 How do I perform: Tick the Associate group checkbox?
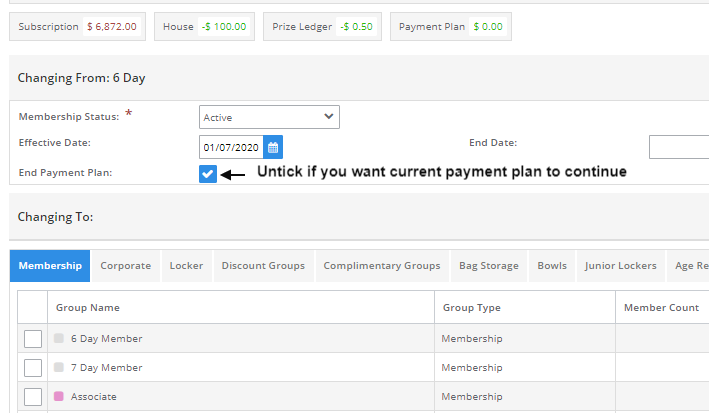pos(33,397)
